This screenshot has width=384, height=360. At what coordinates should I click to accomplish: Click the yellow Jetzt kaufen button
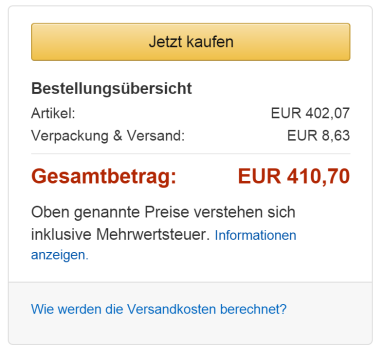point(191,42)
